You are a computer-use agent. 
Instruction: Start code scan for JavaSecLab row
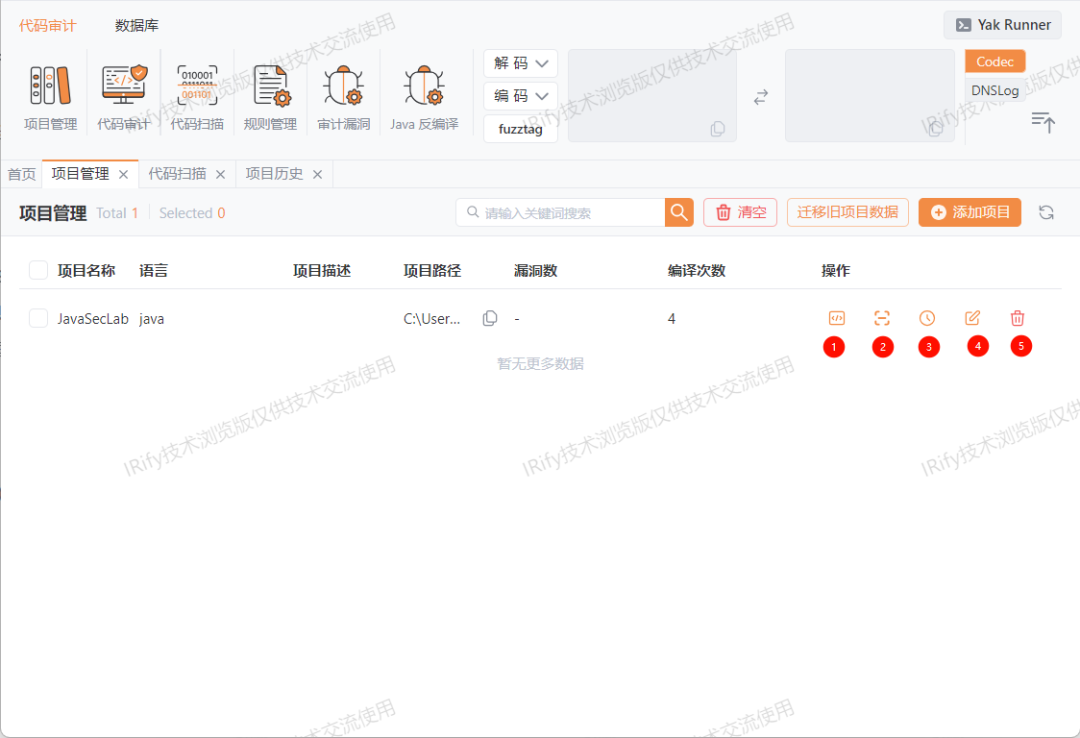click(882, 318)
